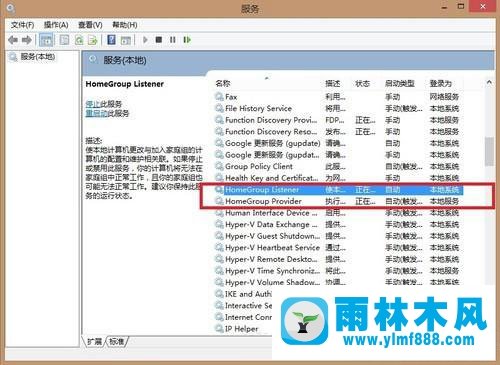
Task: Restart the service with the restart icon
Action: click(x=187, y=40)
